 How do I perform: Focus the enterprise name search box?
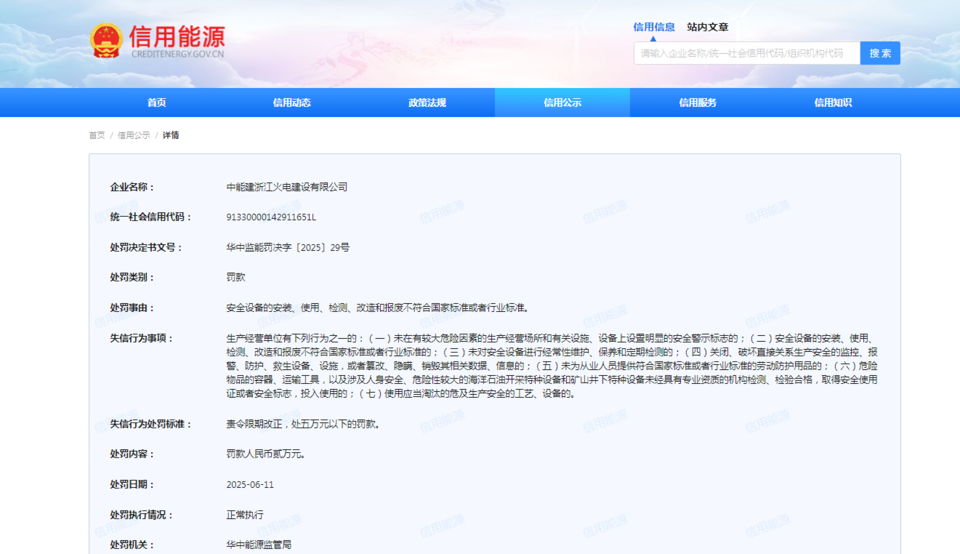[746, 53]
